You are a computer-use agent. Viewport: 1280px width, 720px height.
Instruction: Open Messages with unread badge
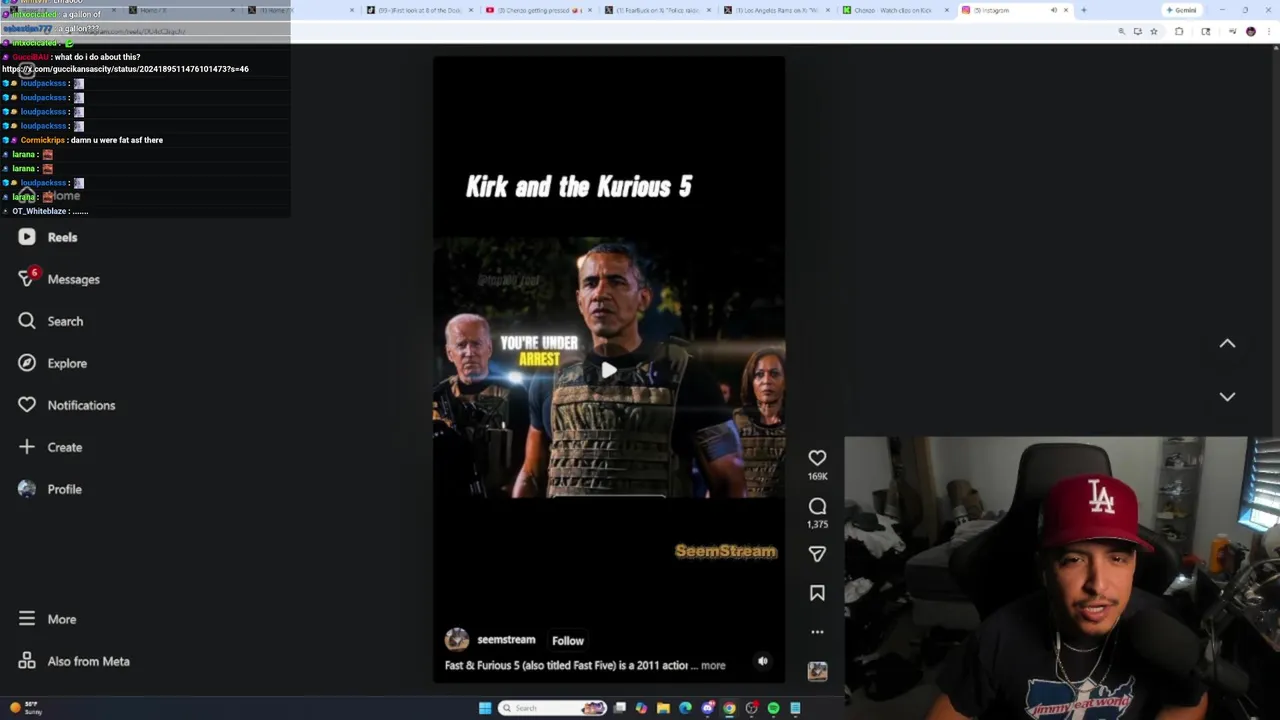point(59,279)
